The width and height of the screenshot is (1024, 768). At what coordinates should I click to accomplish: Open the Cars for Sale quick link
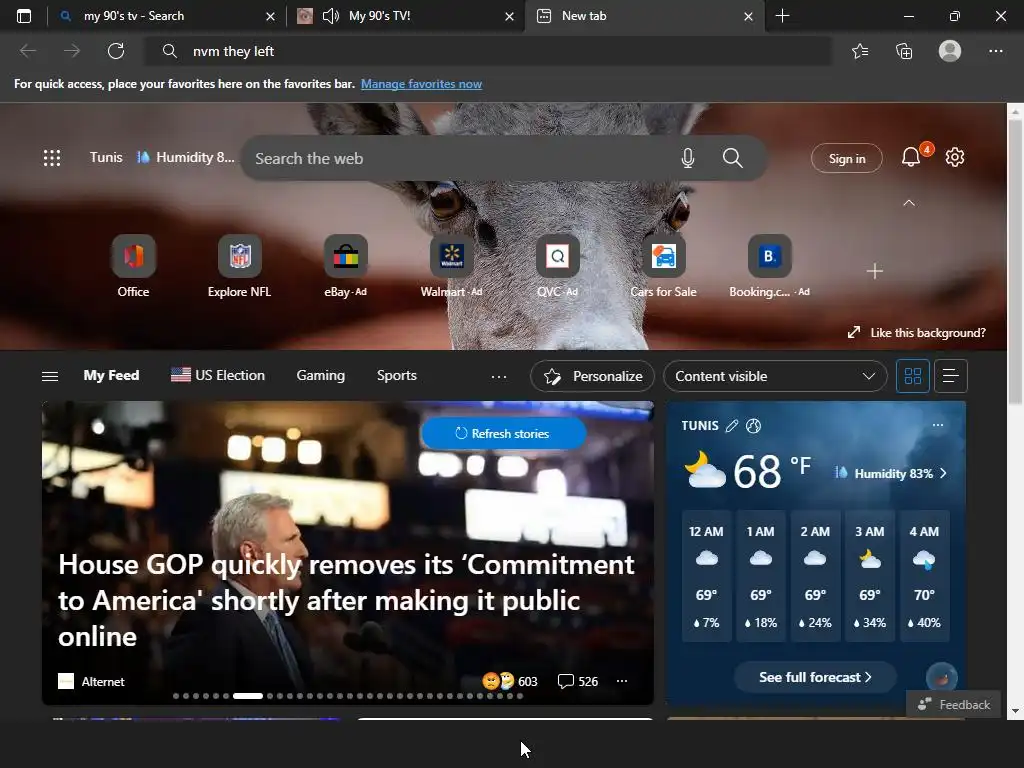(664, 266)
